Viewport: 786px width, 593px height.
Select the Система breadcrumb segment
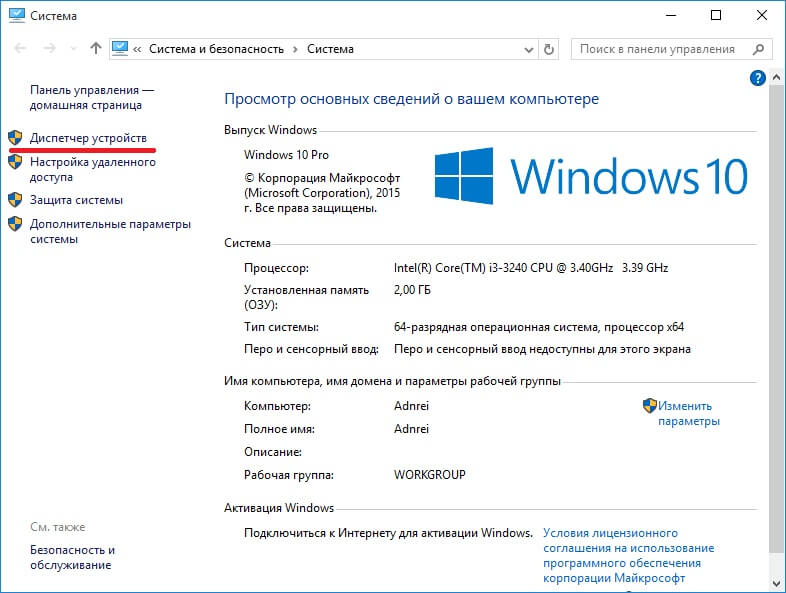tap(330, 49)
